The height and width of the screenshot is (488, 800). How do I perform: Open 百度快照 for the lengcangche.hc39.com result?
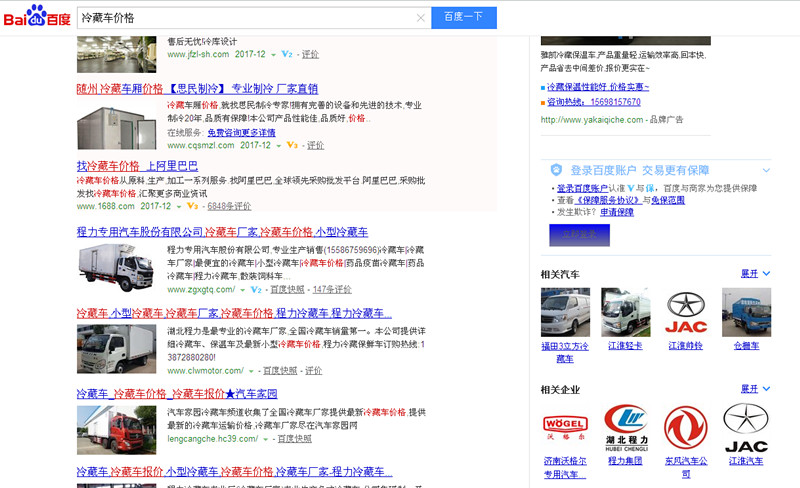coord(294,438)
